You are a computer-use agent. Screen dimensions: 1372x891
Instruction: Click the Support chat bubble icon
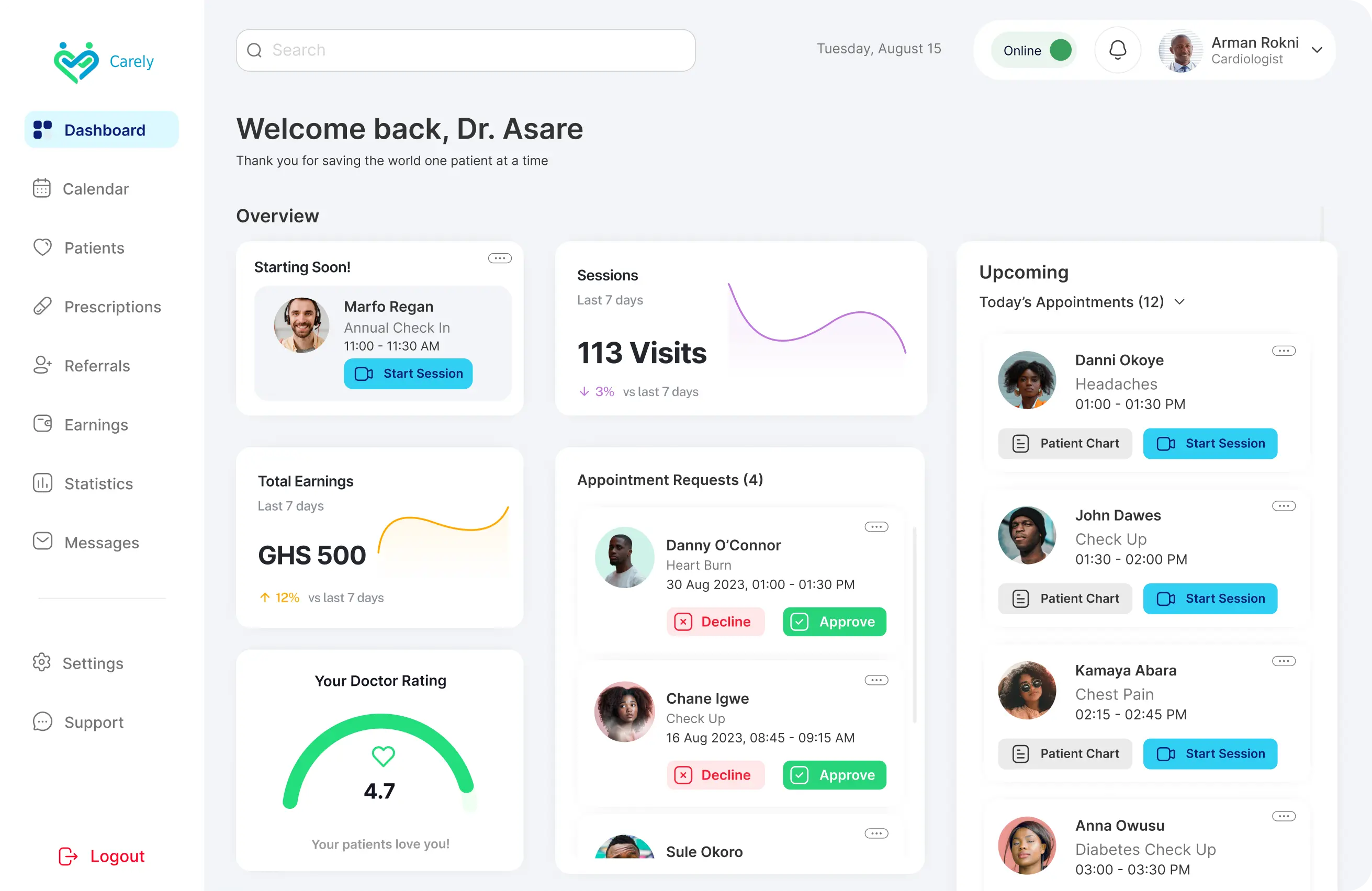tap(42, 721)
